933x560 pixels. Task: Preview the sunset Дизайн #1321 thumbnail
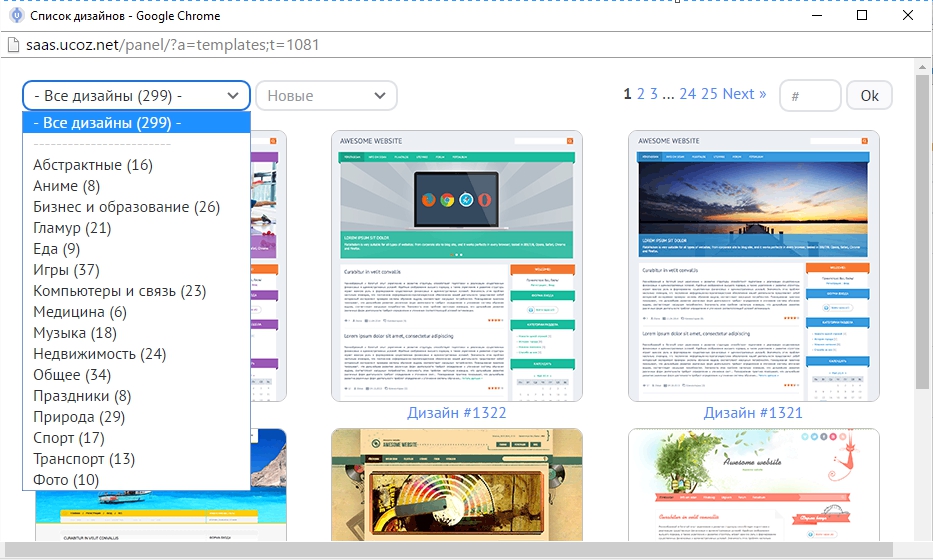pyautogui.click(x=753, y=266)
